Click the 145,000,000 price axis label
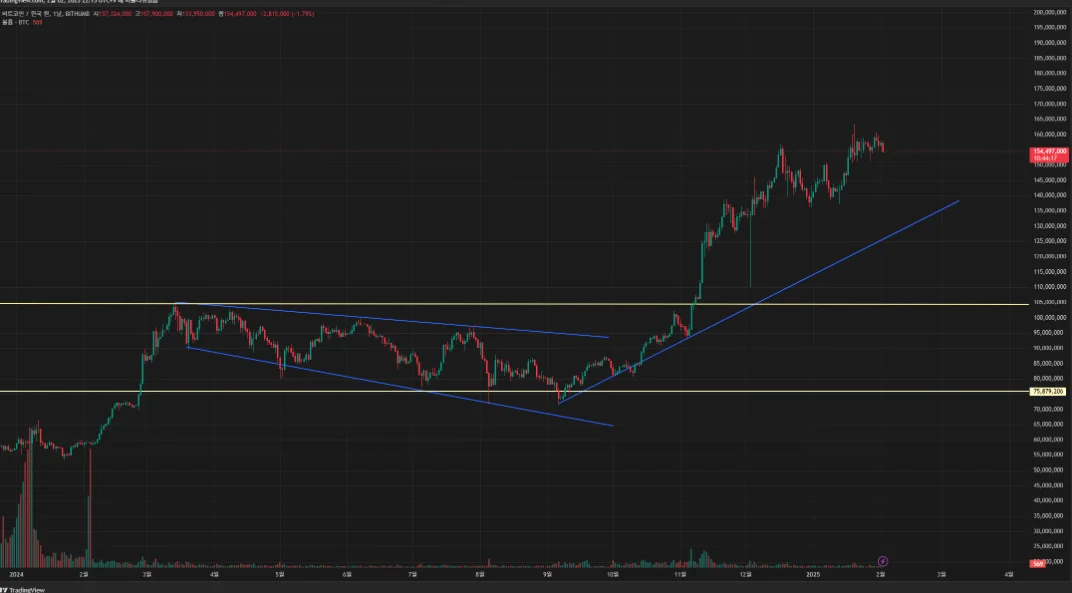 point(1050,180)
